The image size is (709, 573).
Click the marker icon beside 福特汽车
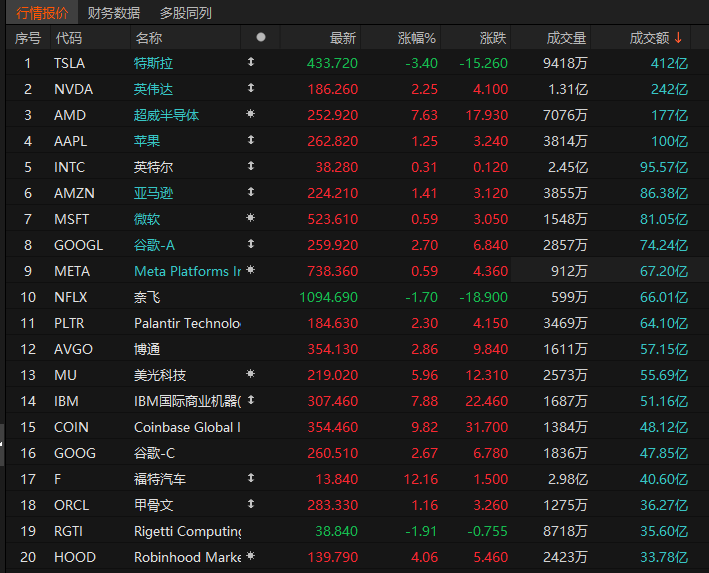(x=251, y=479)
